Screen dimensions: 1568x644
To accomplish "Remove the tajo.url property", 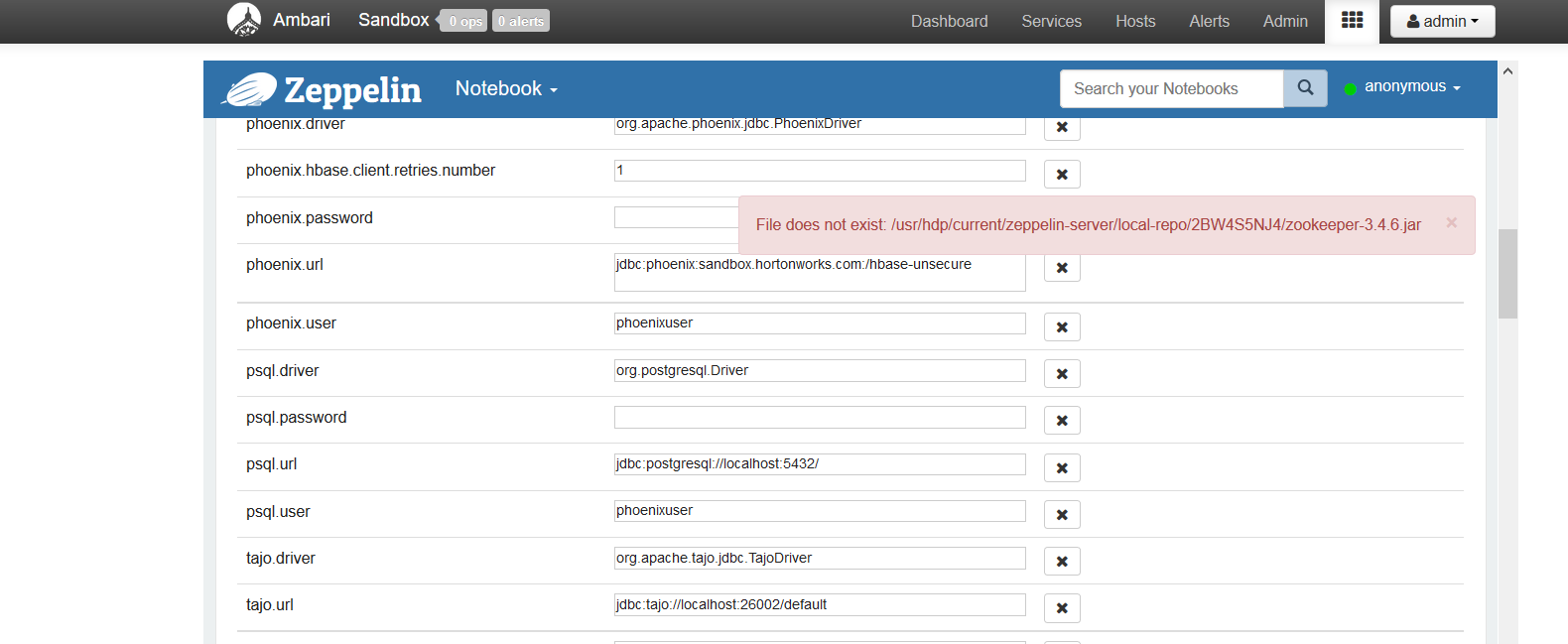I will point(1062,608).
